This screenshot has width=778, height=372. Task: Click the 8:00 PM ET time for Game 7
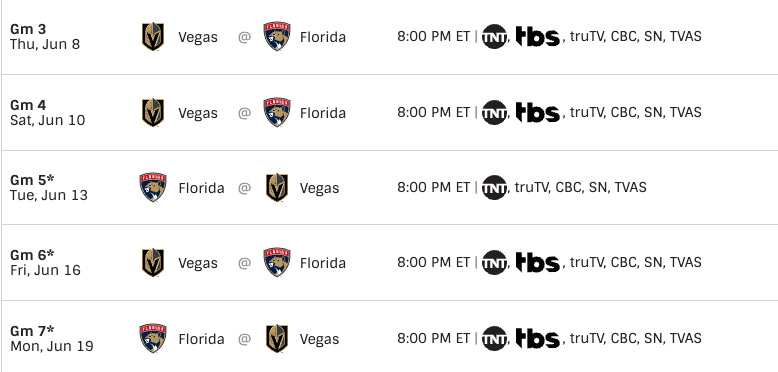(433, 338)
